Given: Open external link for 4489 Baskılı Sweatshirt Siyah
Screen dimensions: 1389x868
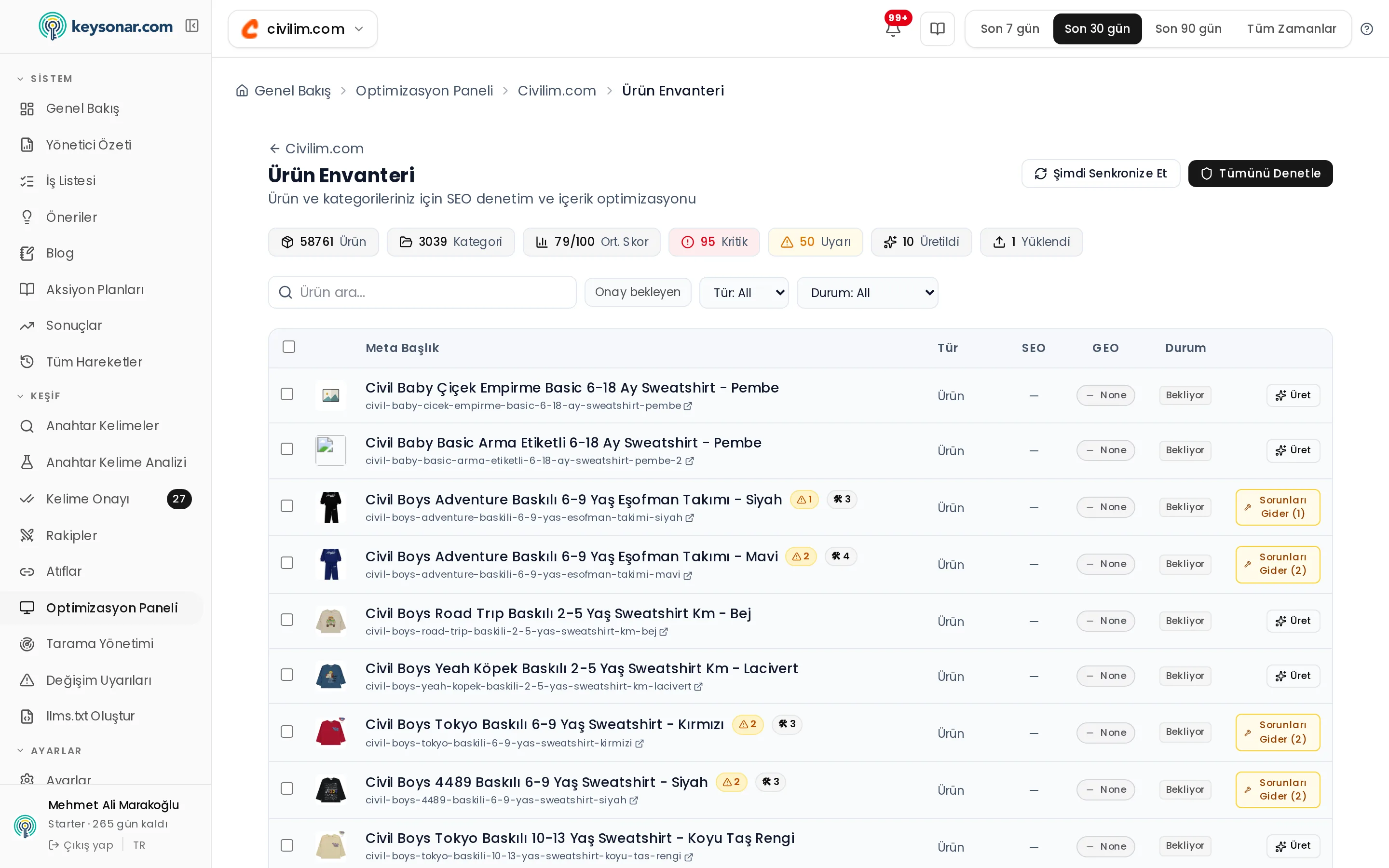Looking at the screenshot, I should click(634, 800).
